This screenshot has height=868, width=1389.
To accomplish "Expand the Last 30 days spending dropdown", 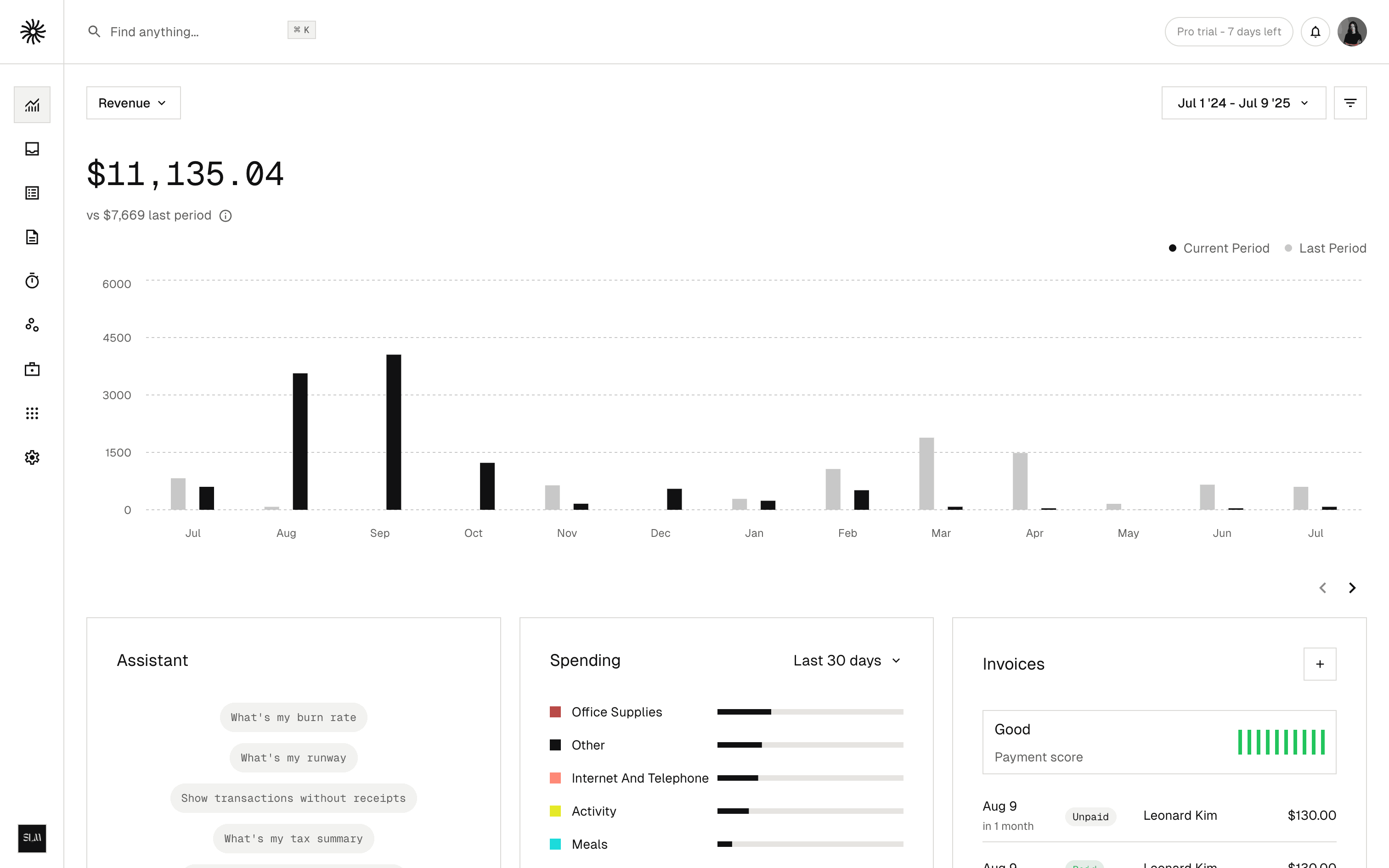I will [x=847, y=660].
